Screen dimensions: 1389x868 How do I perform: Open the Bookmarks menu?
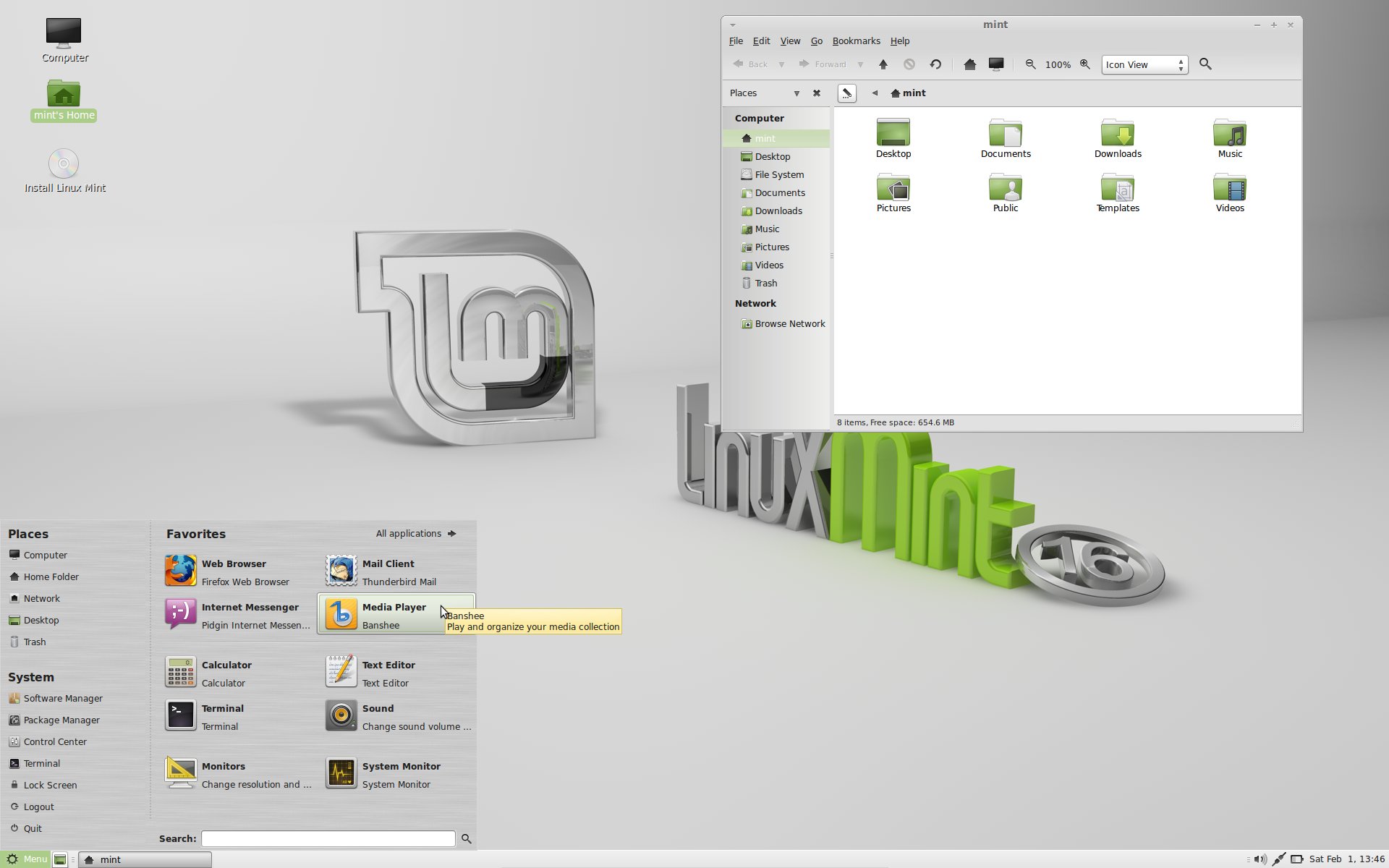click(x=856, y=41)
